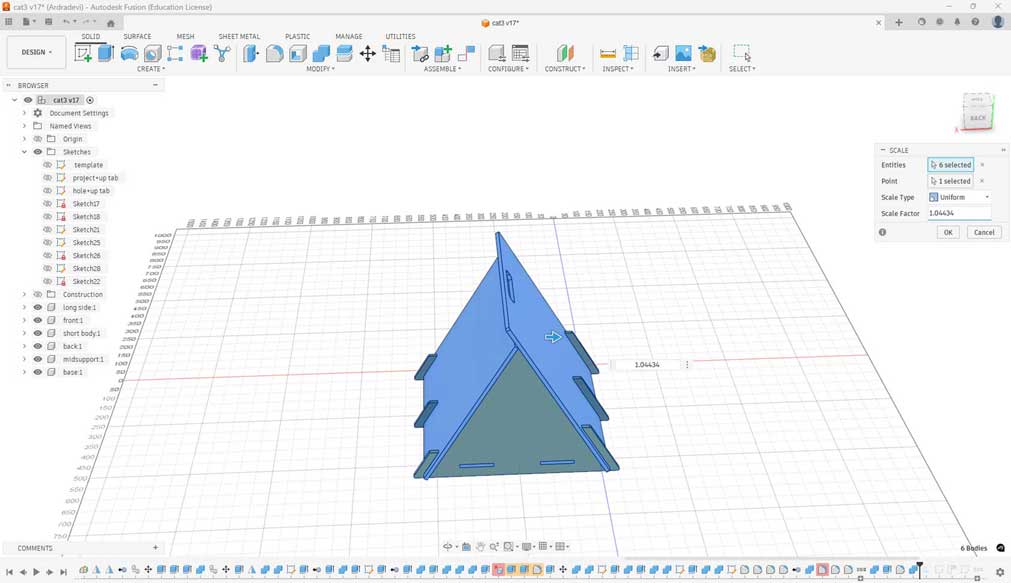Screen dimensions: 1011x583
Task: Switch to the Sheet Metal tab
Action: click(x=239, y=36)
